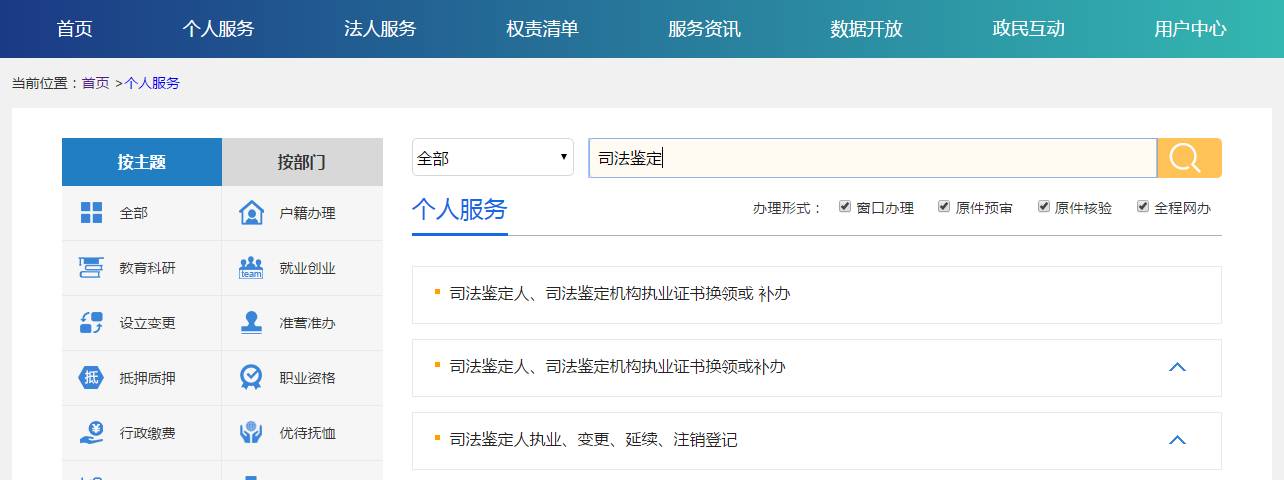Click the 优待抚恤 icon
Screen dimensions: 1284x480
click(251, 433)
